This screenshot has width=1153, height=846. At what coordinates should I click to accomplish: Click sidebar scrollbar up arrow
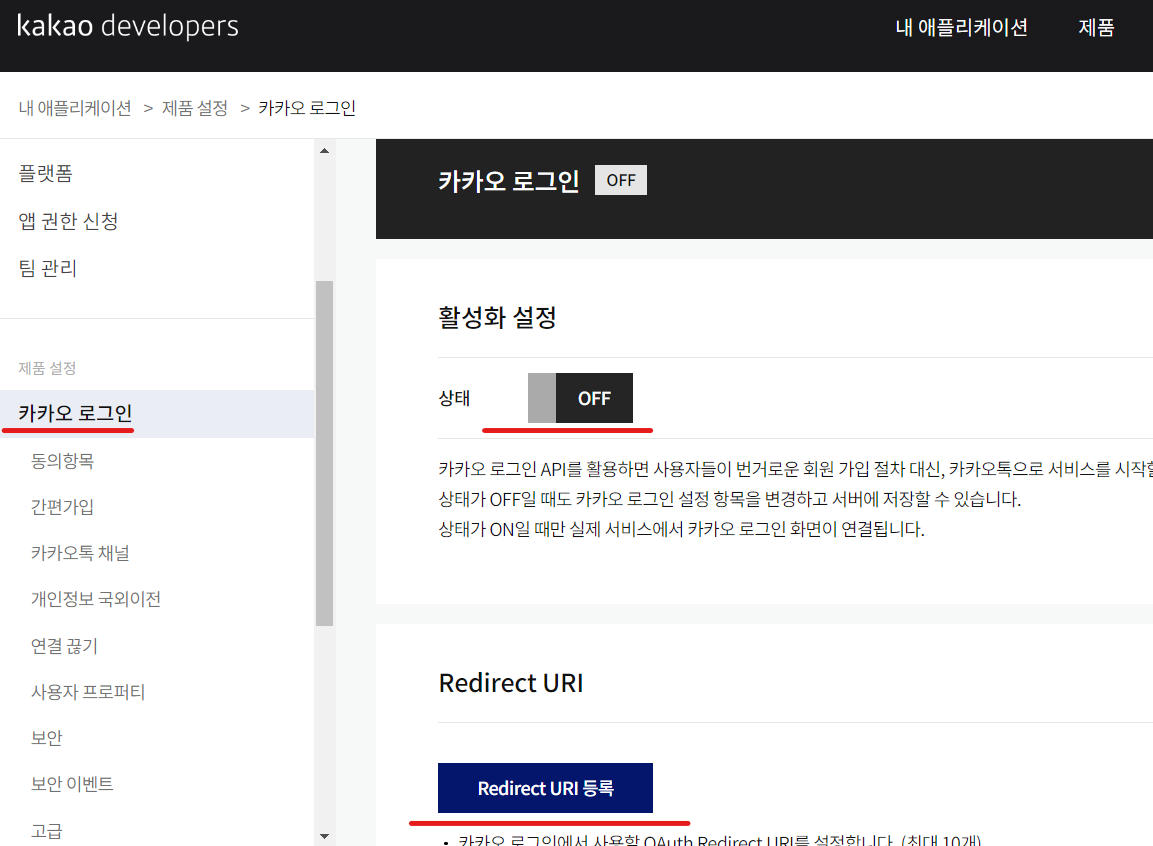[x=324, y=151]
